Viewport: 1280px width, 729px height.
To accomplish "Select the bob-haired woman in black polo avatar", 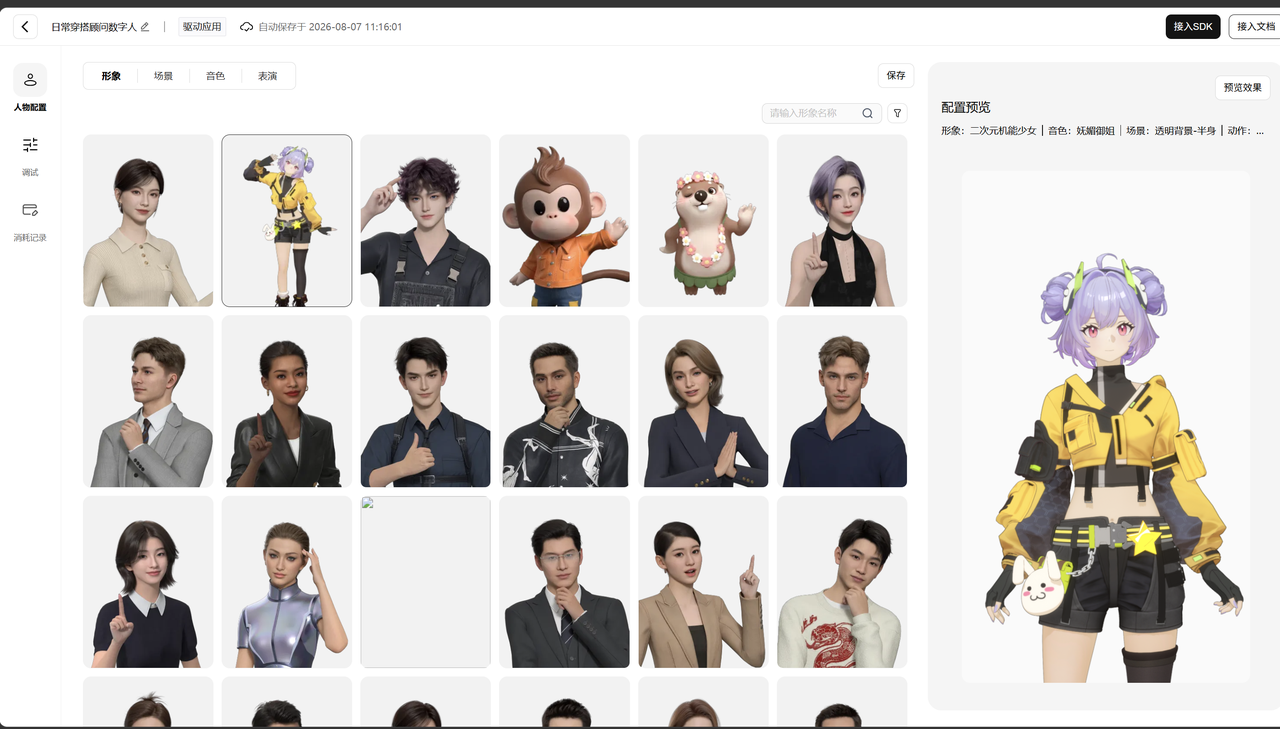I will tap(148, 582).
